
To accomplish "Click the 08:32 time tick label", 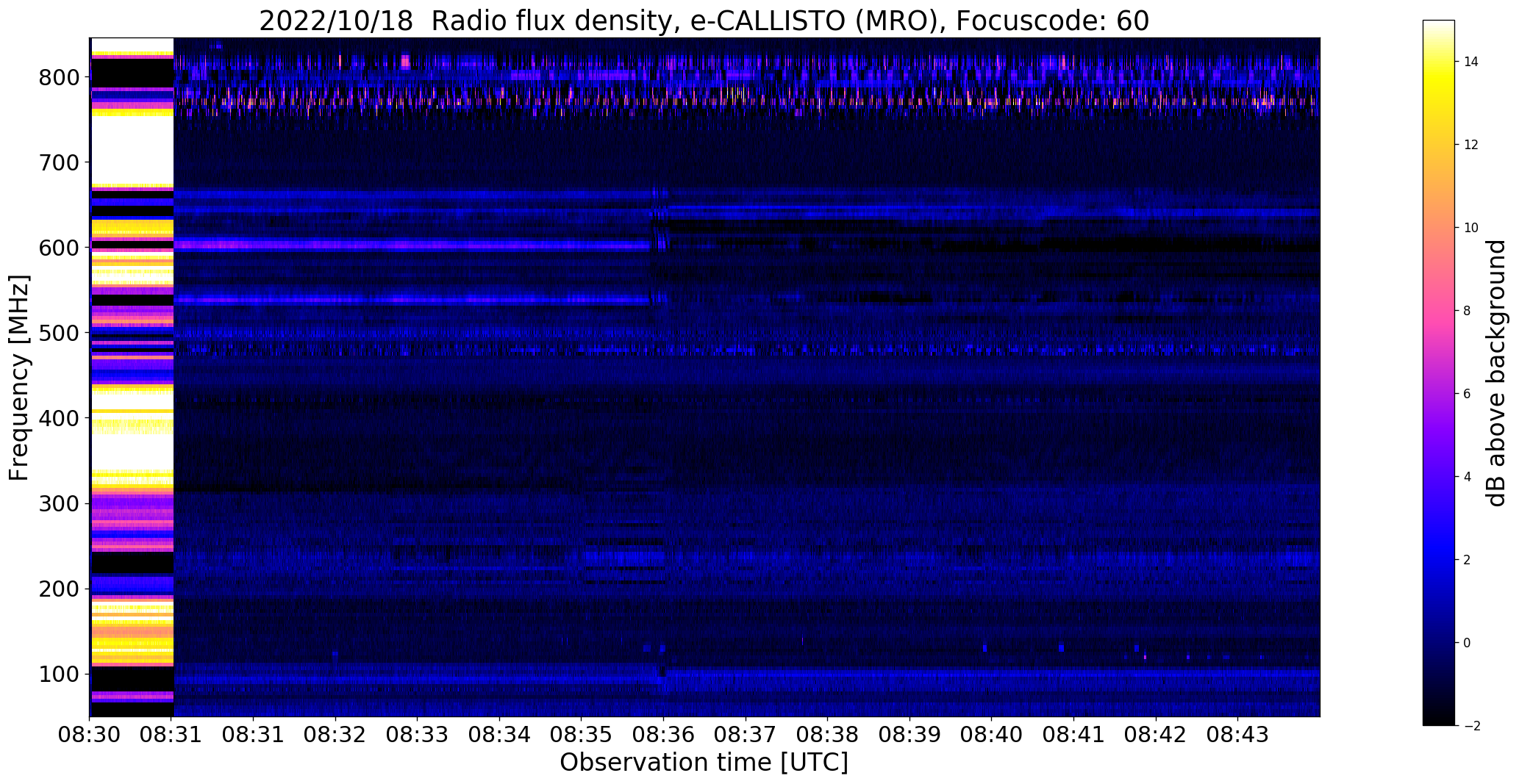I will tap(336, 735).
